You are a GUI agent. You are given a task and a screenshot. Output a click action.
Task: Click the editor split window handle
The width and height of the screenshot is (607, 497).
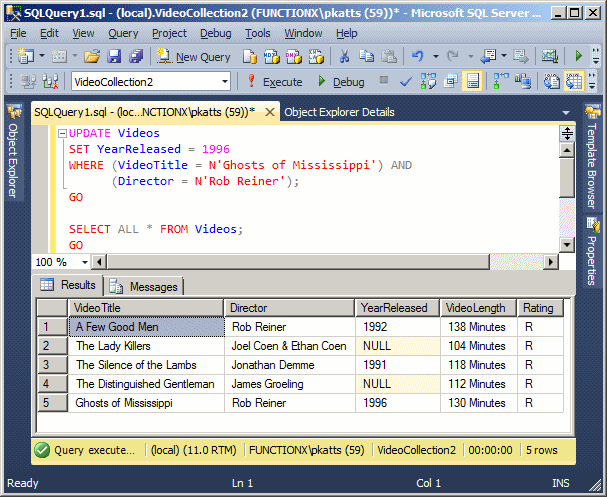[x=567, y=133]
